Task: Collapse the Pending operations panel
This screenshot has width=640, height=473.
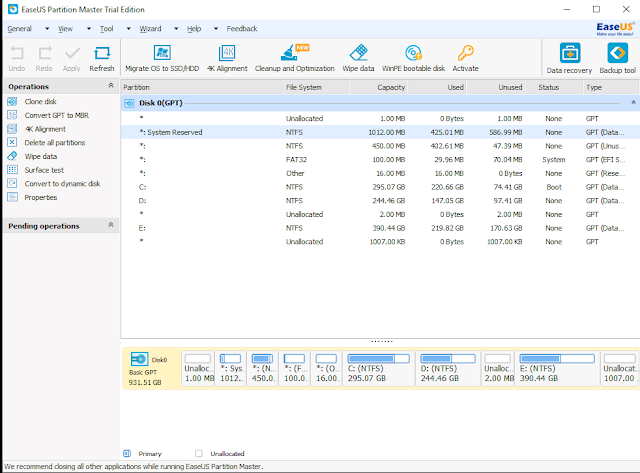Action: [x=111, y=225]
